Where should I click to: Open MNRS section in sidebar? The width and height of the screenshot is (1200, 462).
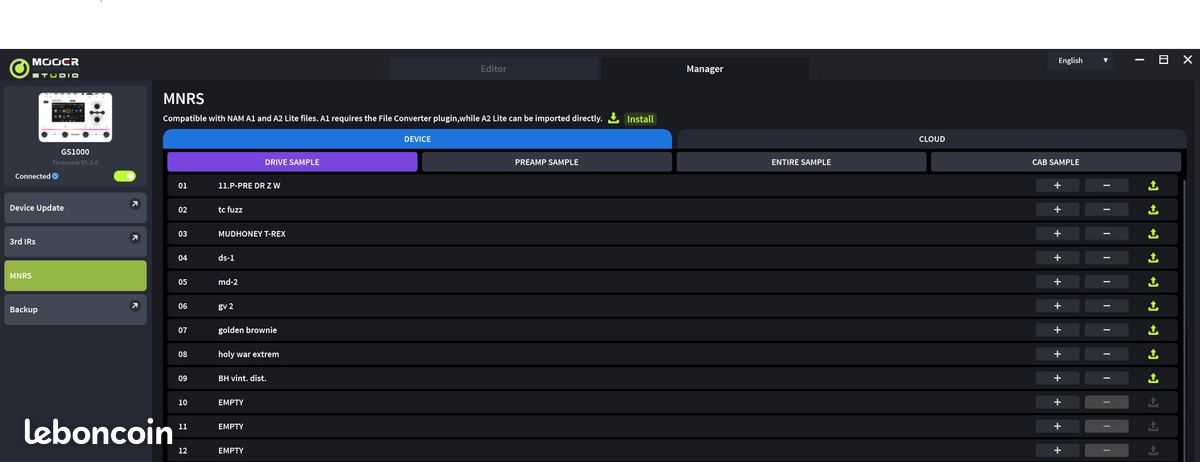(x=75, y=275)
